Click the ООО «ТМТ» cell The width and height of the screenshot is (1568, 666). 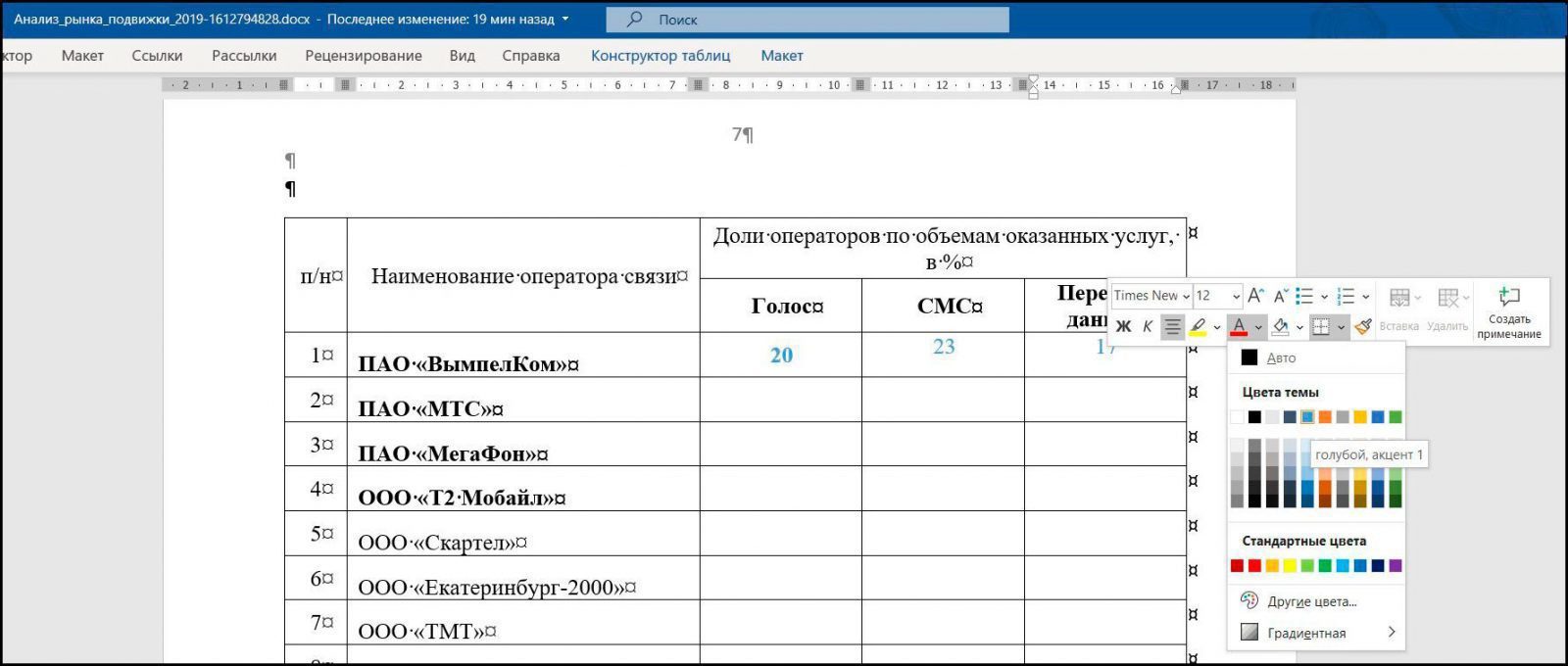point(523,622)
